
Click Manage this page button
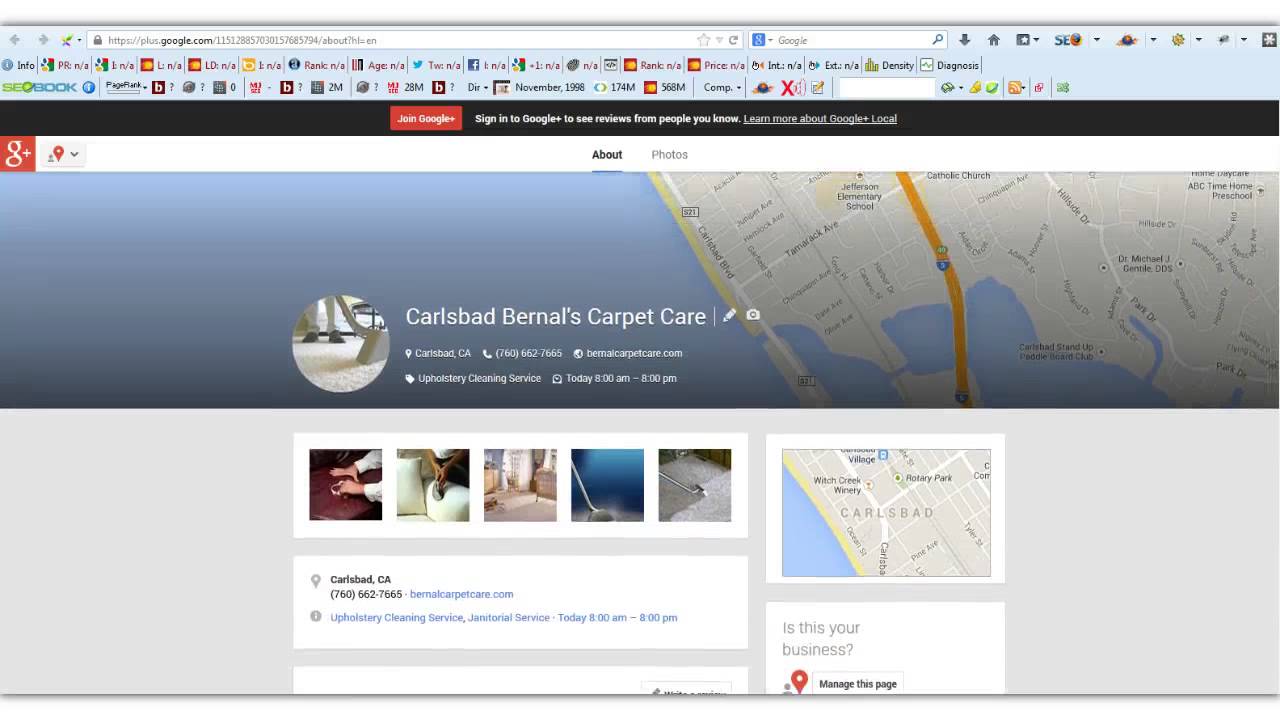click(x=858, y=684)
